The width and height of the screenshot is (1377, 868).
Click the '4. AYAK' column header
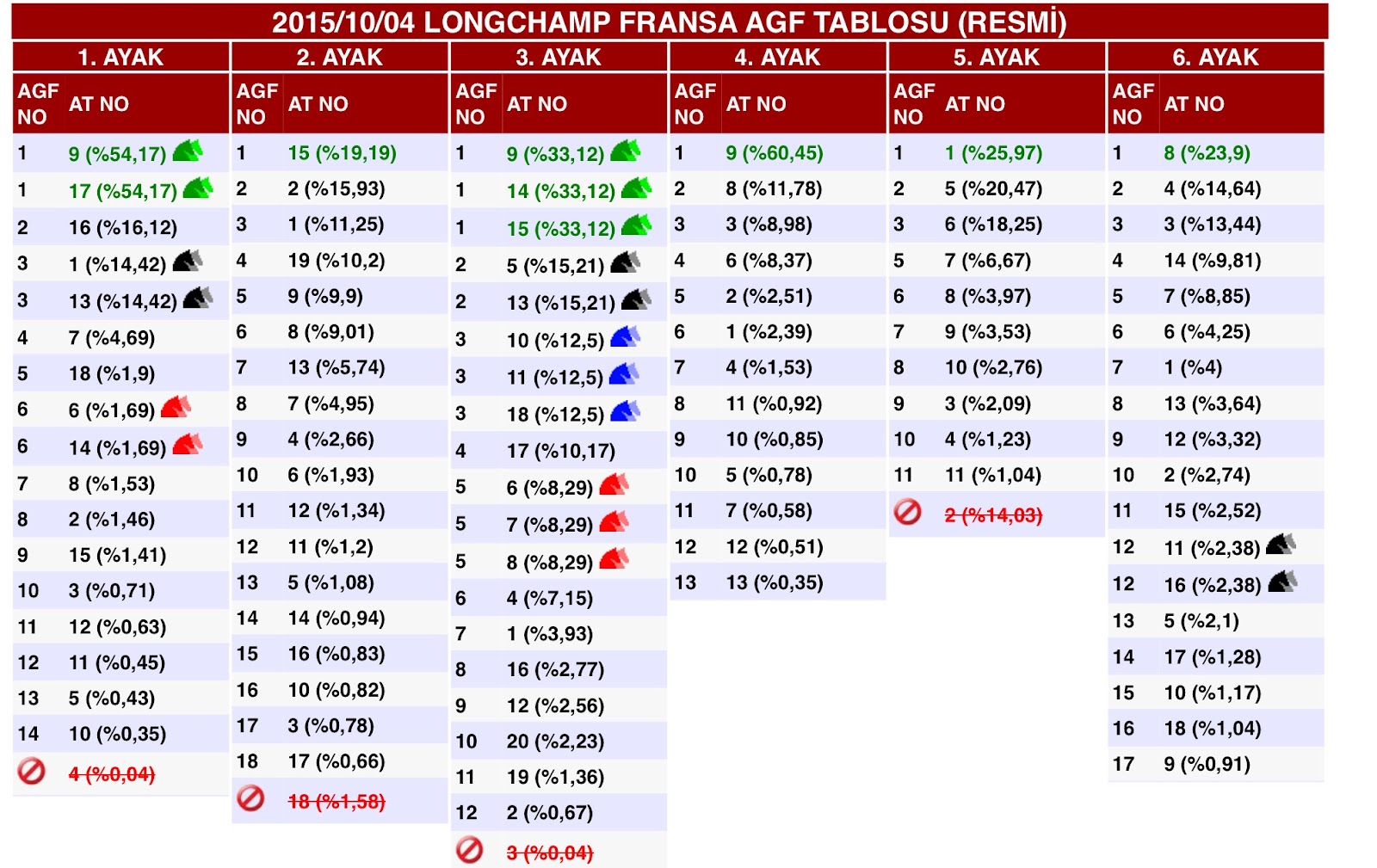[778, 57]
